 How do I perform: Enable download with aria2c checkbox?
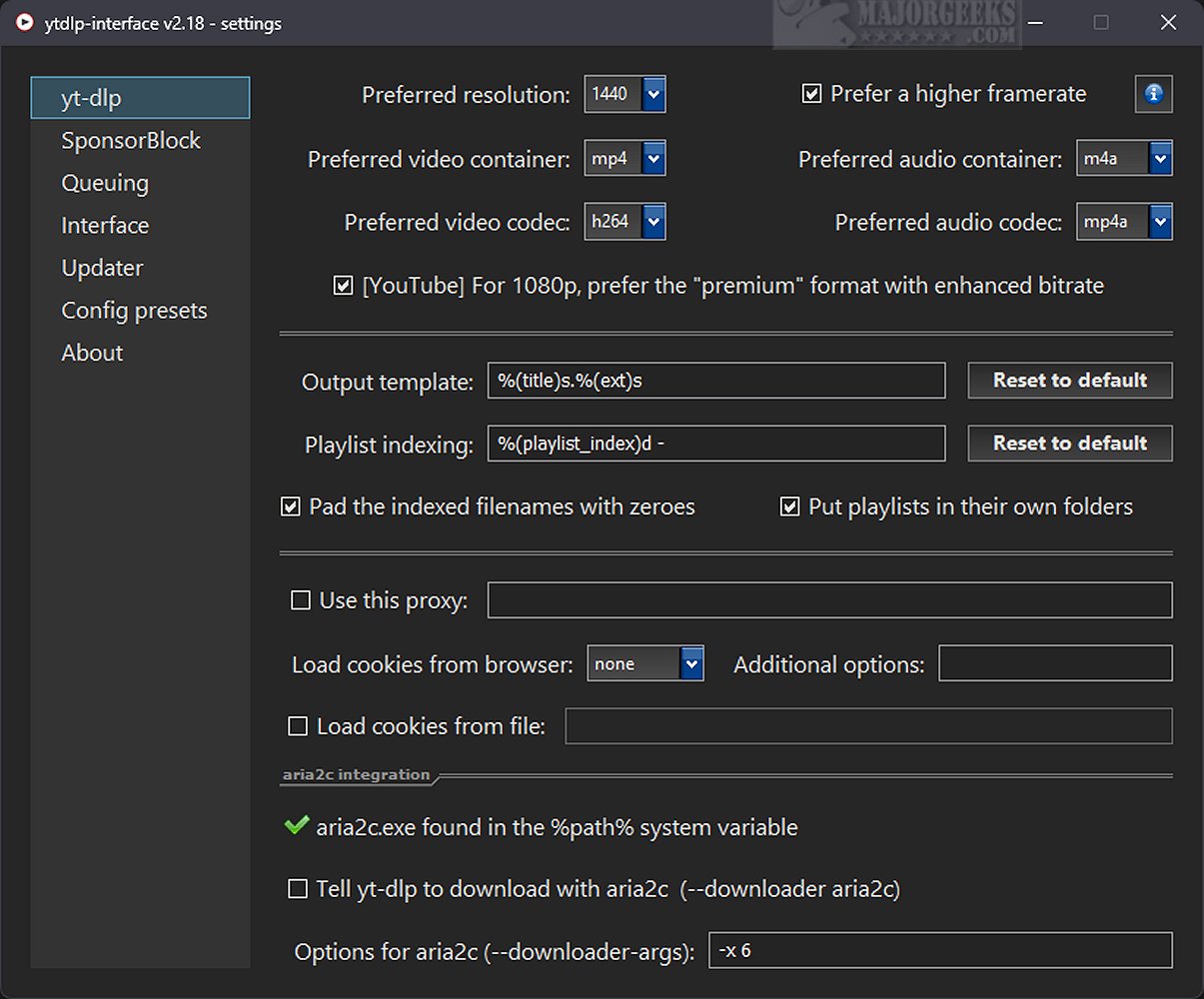point(298,888)
